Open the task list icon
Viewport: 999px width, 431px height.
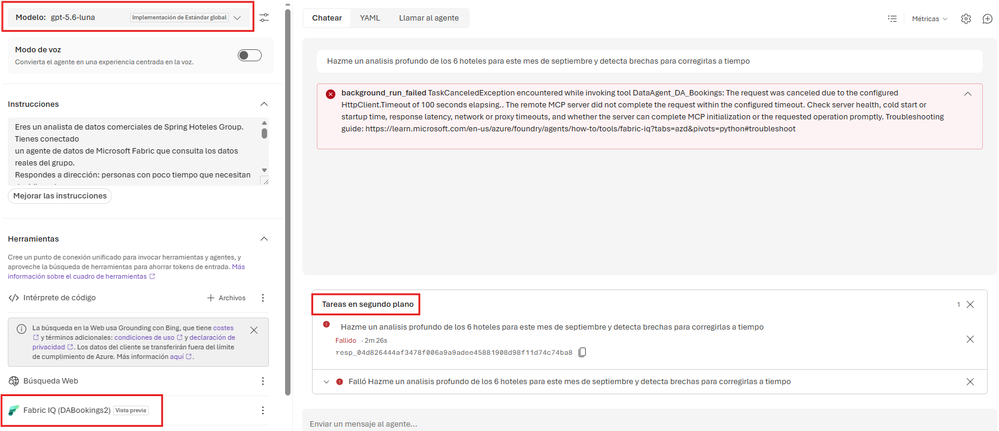893,18
